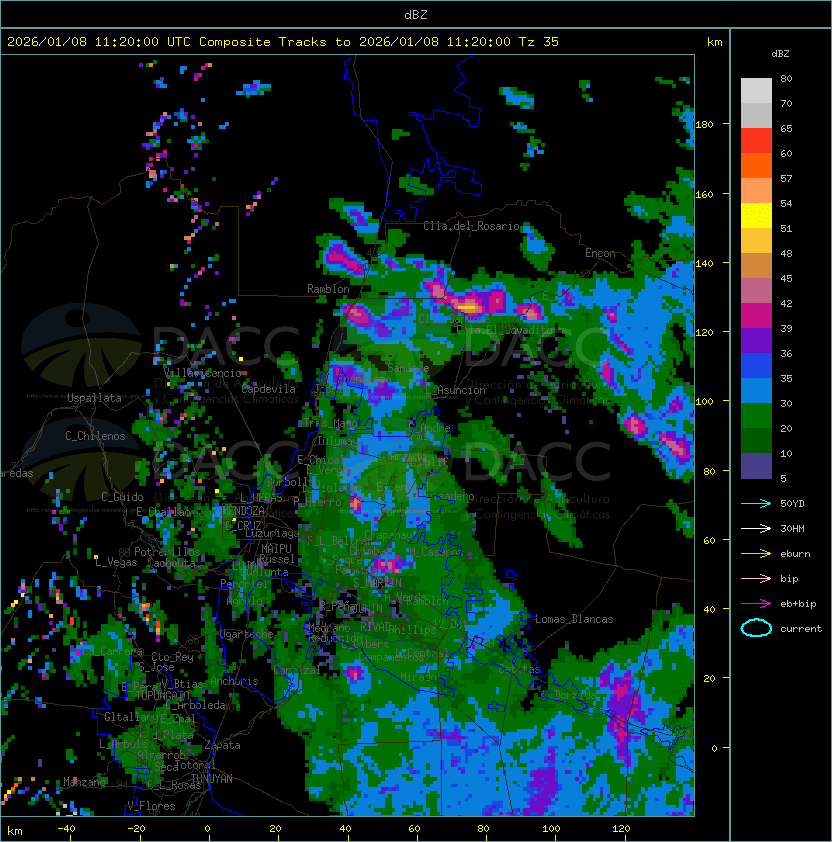Click the '54' label on the color scale
The width and height of the screenshot is (832, 842).
click(786, 204)
